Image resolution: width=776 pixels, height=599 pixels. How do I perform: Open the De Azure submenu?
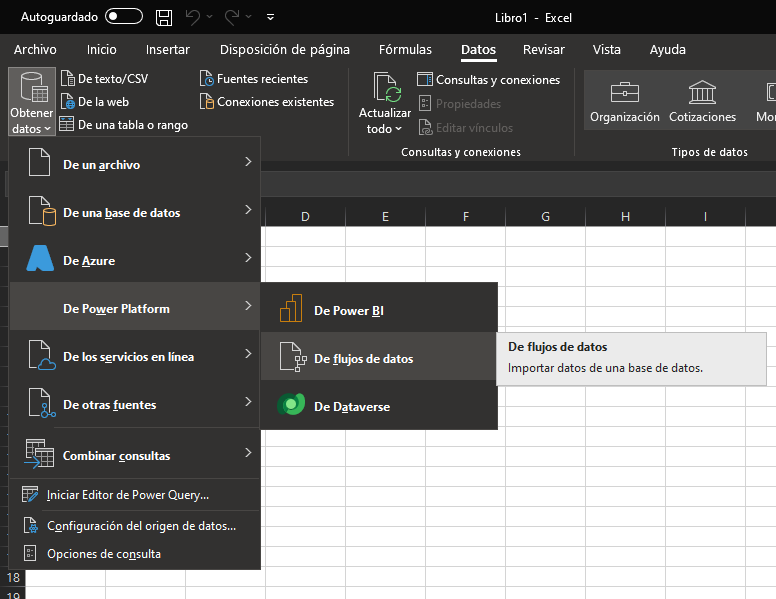click(x=135, y=258)
